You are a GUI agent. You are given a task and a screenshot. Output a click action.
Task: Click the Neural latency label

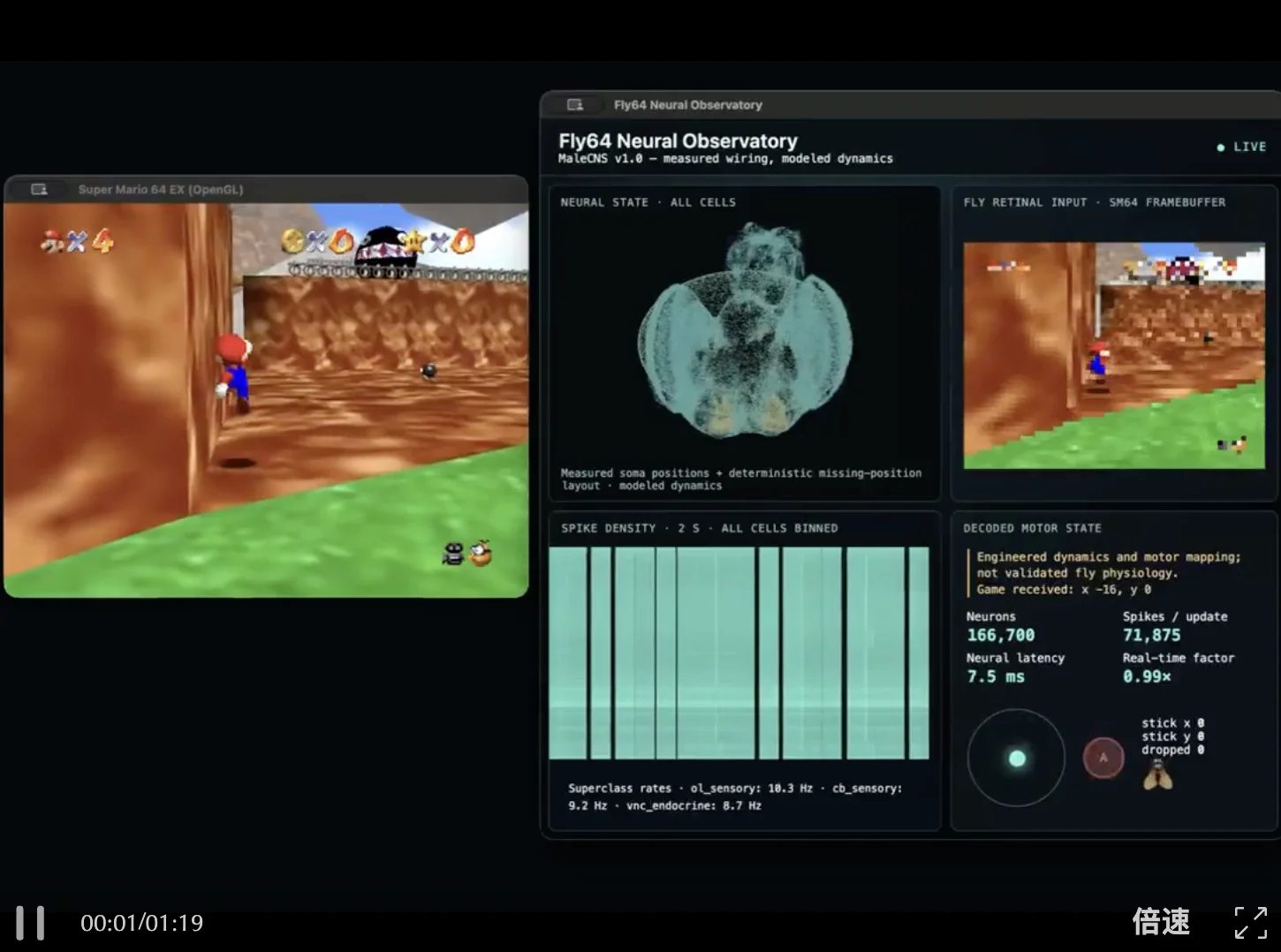pos(1015,658)
